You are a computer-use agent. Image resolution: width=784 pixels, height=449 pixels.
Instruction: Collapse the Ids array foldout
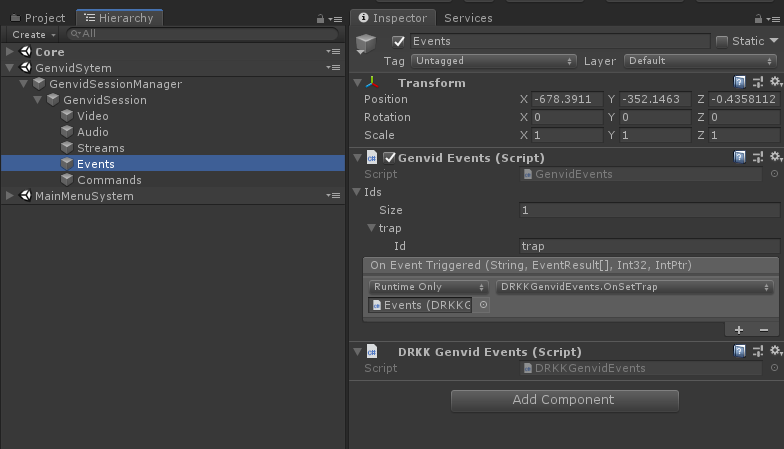point(357,192)
